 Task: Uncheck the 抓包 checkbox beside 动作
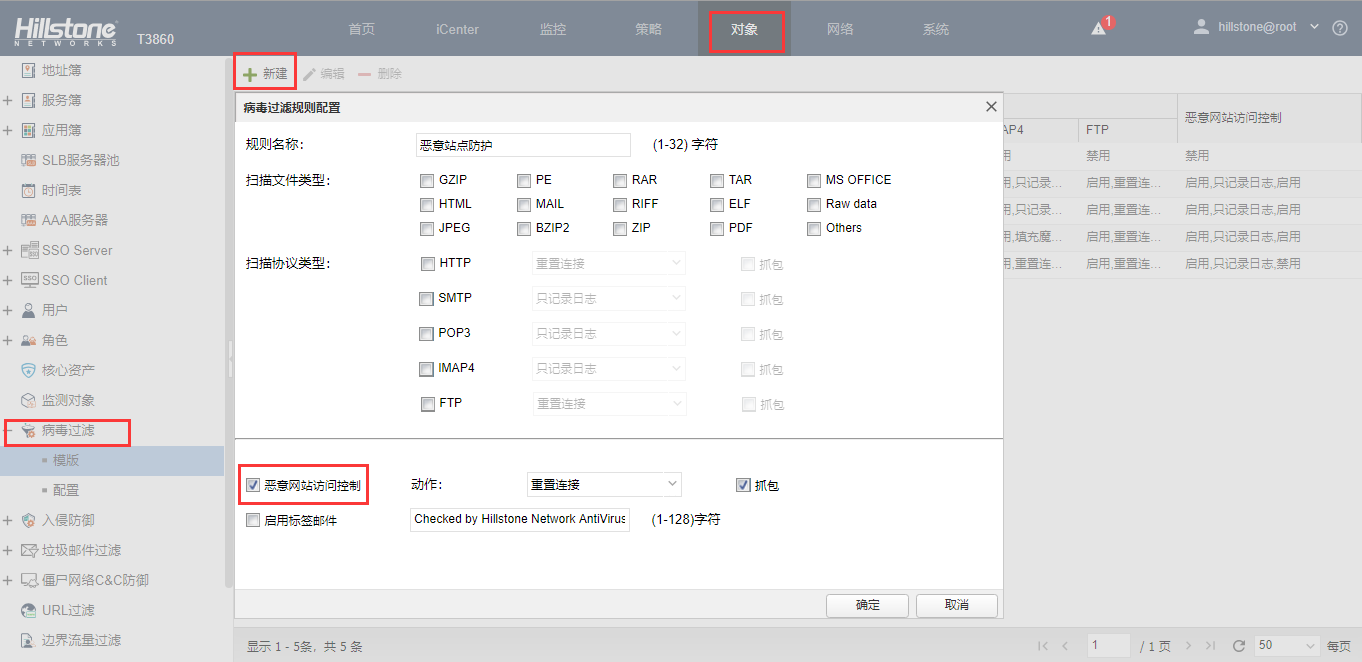tap(743, 485)
